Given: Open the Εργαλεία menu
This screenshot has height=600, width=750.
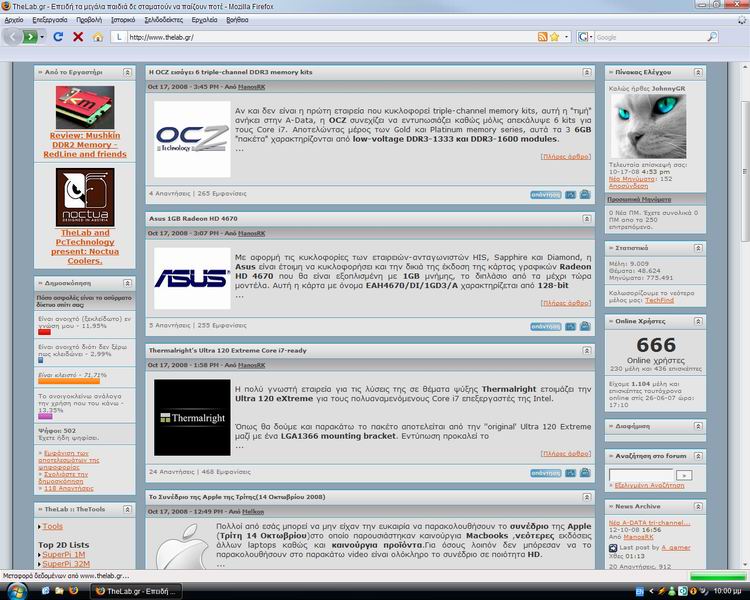Looking at the screenshot, I should pyautogui.click(x=204, y=20).
